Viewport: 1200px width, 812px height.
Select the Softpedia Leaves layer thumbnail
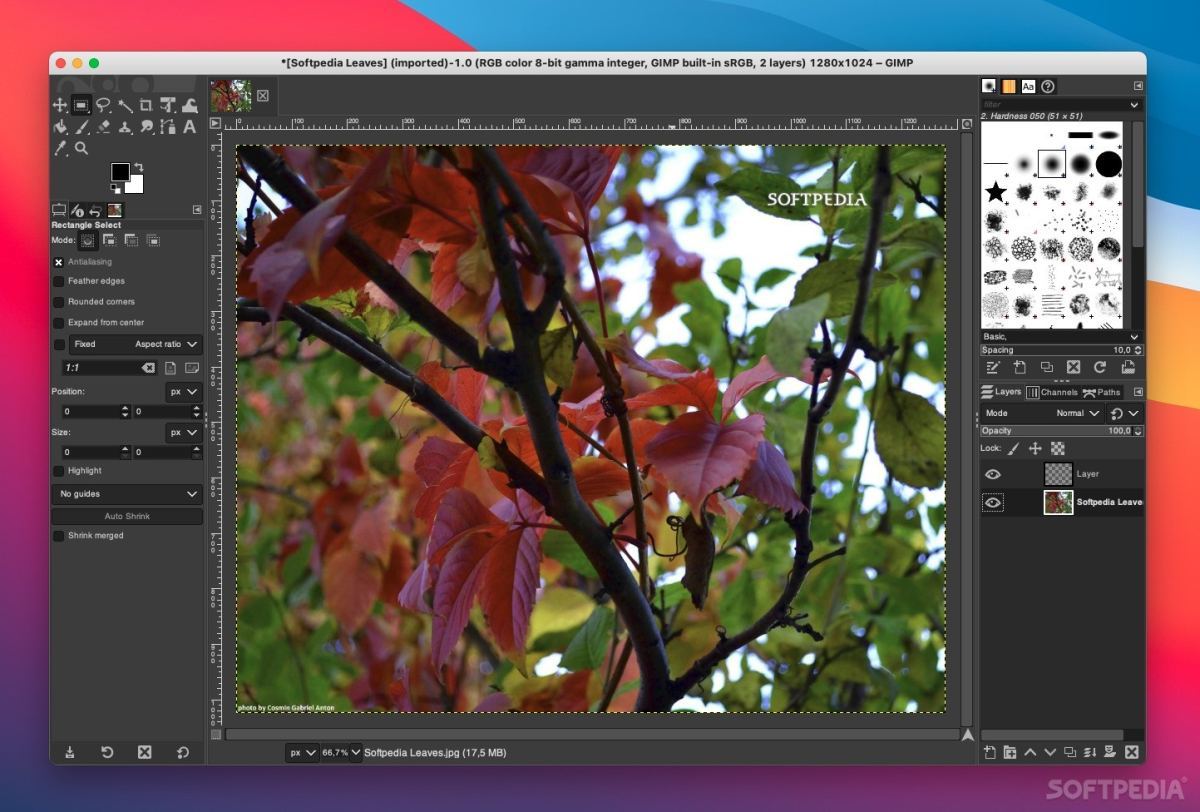pos(1058,502)
